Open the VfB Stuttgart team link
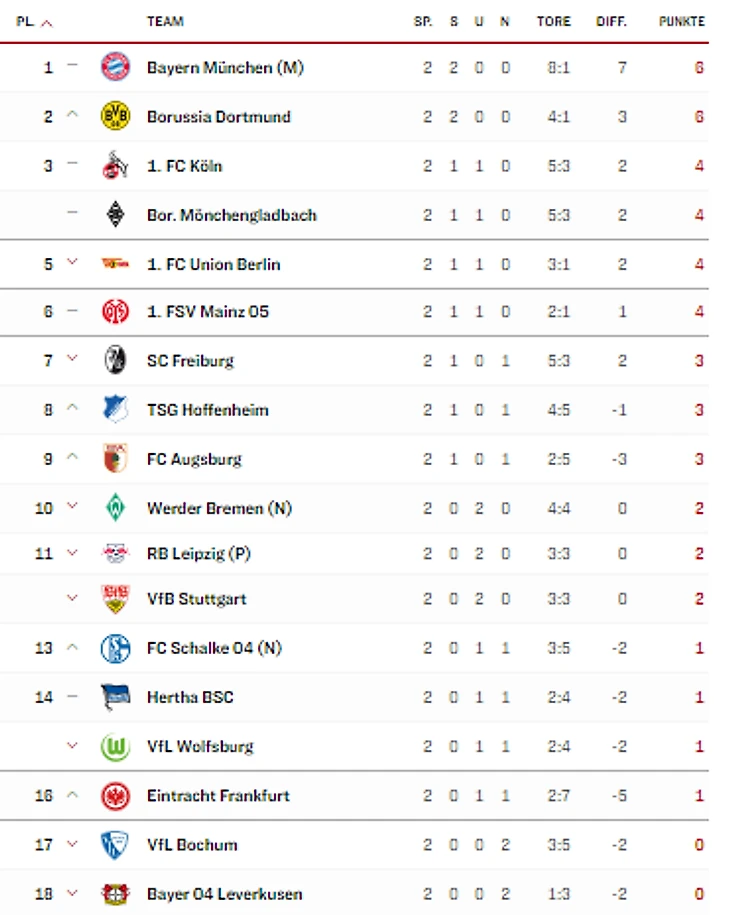Image resolution: width=730 pixels, height=915 pixels. coord(196,599)
